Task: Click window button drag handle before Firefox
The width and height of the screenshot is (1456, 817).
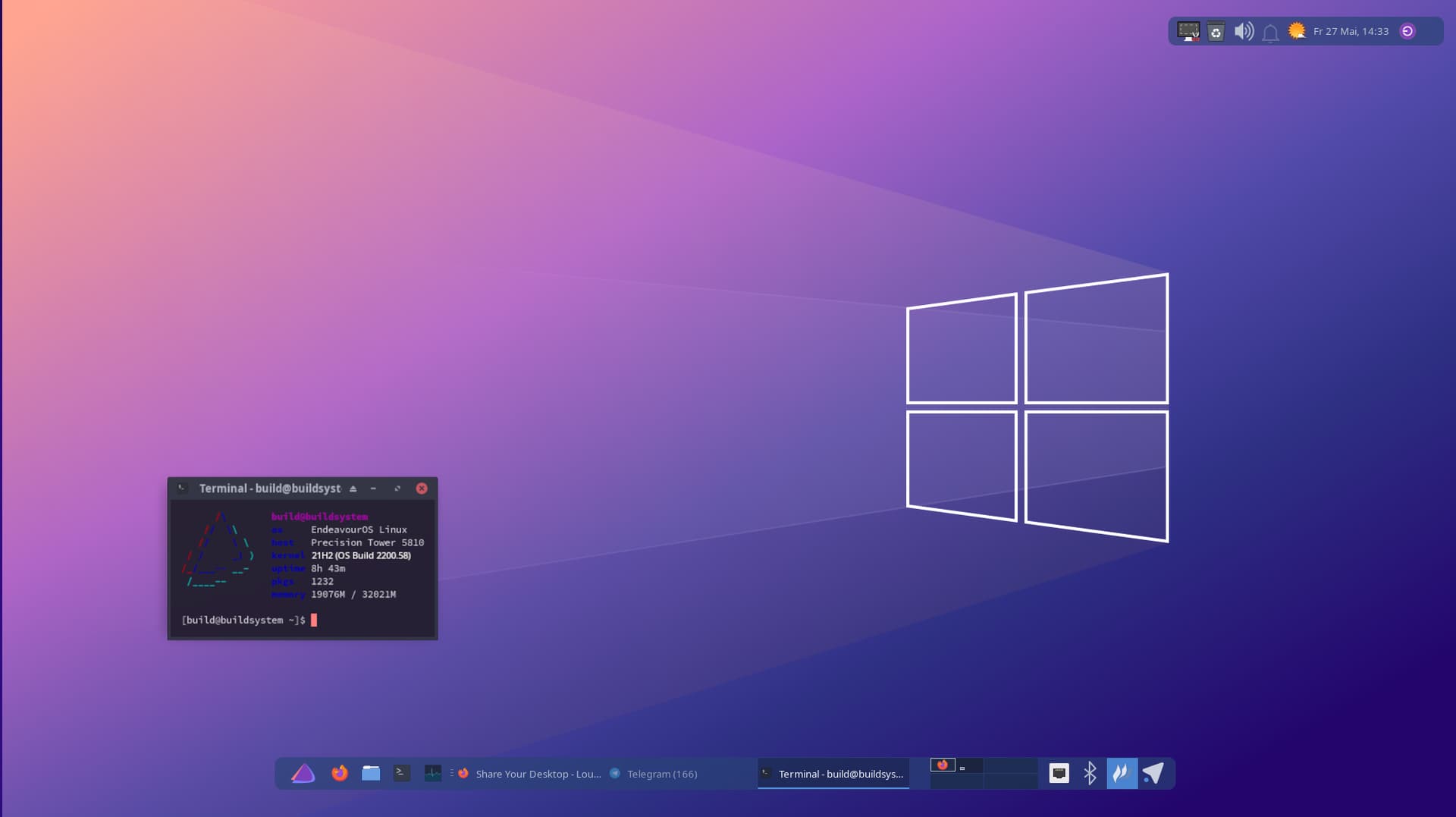Action: [451, 773]
